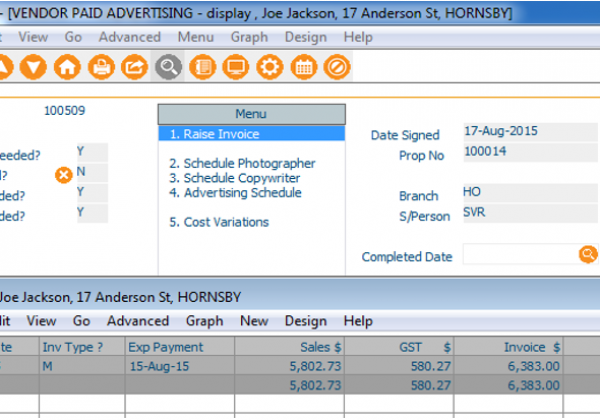Open Go menu in Joe Jackson window
The image size is (600, 420).
[82, 321]
